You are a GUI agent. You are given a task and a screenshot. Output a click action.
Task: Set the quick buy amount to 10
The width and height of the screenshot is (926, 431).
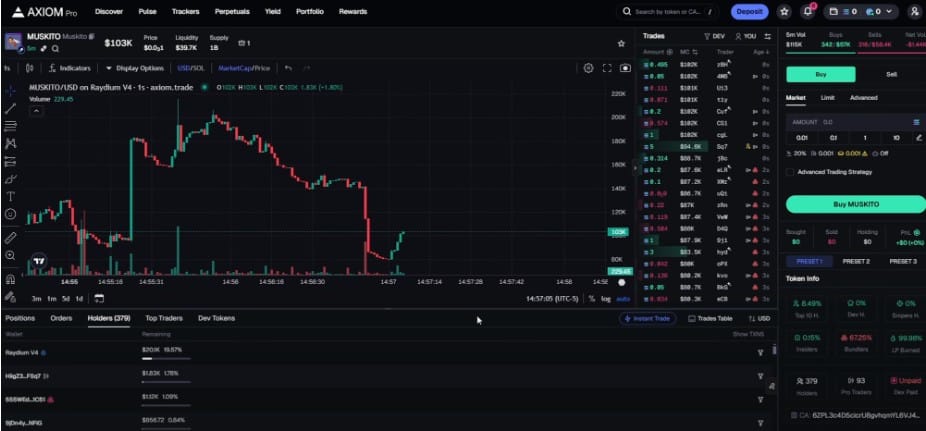pyautogui.click(x=896, y=138)
